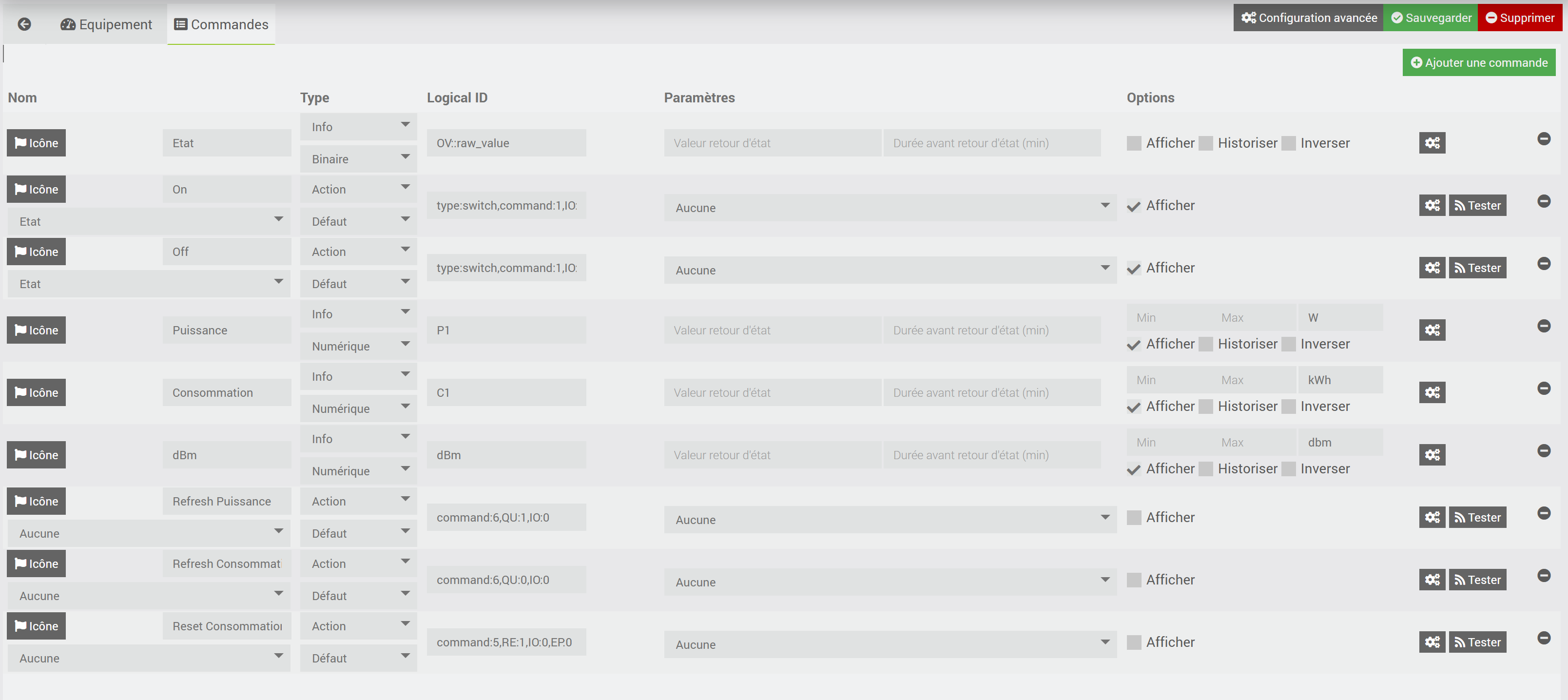Delete the Reset Consommation command row
Image resolution: width=1568 pixels, height=700 pixels.
click(x=1544, y=638)
